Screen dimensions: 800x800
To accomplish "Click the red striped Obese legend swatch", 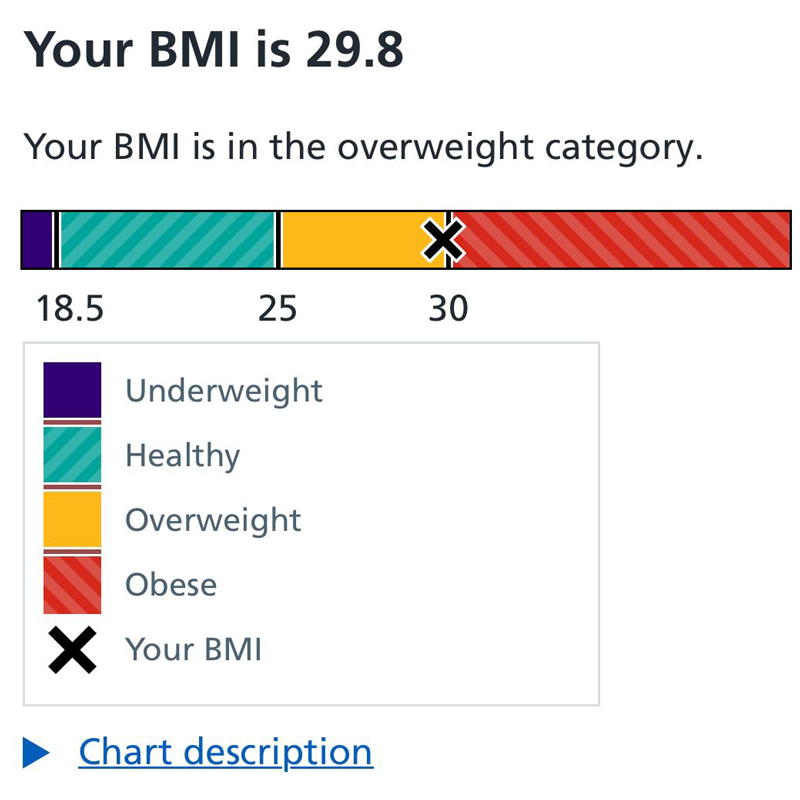I will tap(72, 585).
